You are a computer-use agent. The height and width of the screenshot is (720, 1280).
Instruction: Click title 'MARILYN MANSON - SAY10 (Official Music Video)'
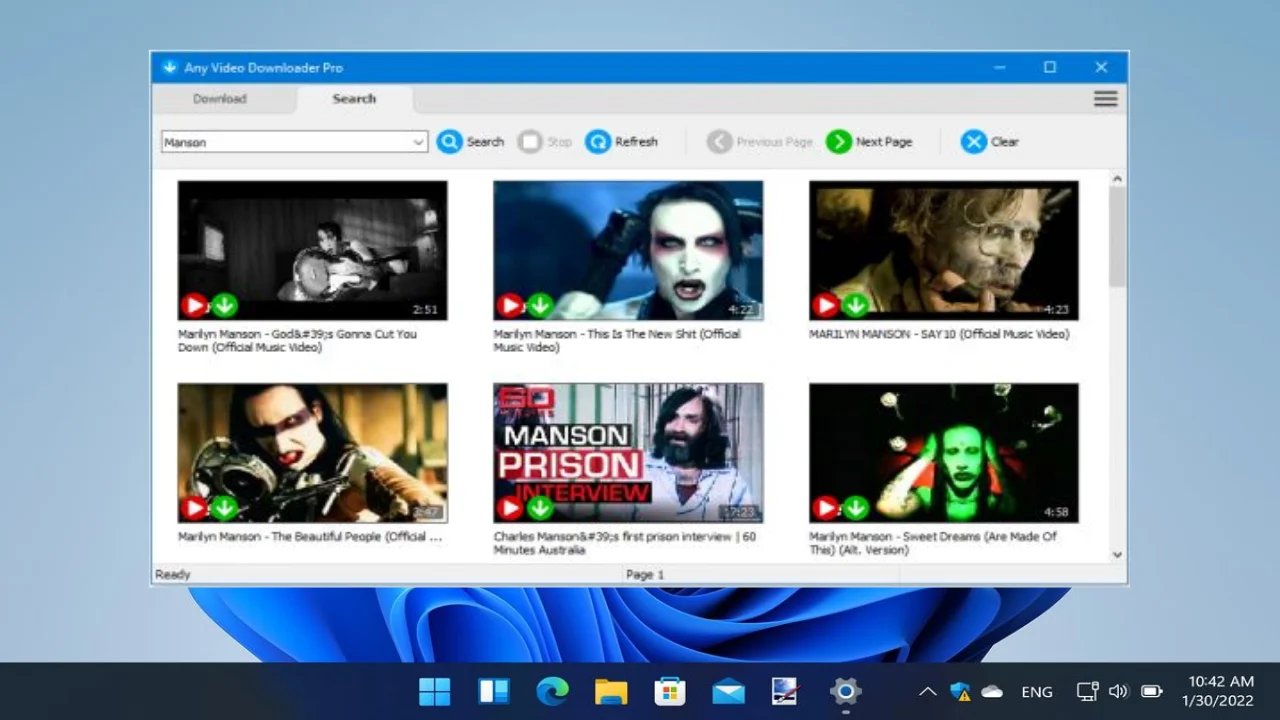click(x=939, y=334)
